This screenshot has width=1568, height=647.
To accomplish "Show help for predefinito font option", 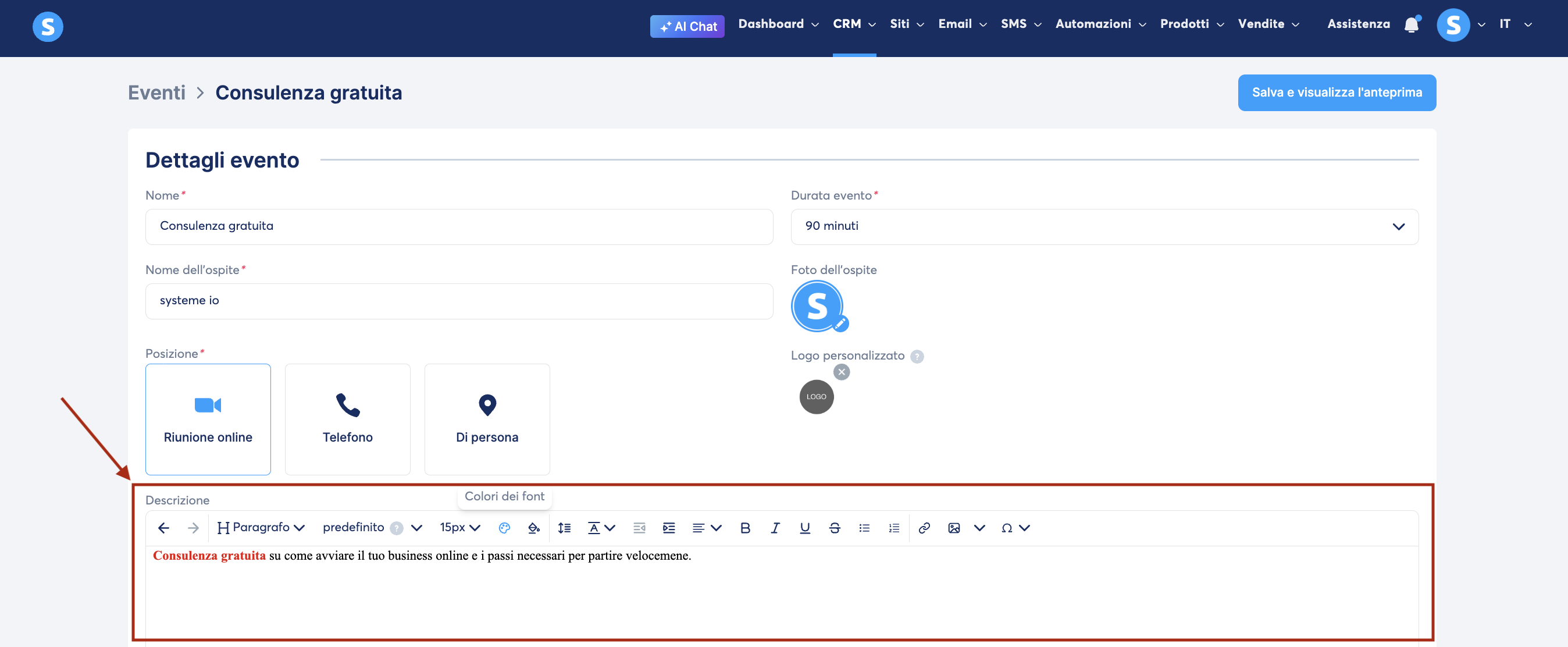I will (x=396, y=528).
